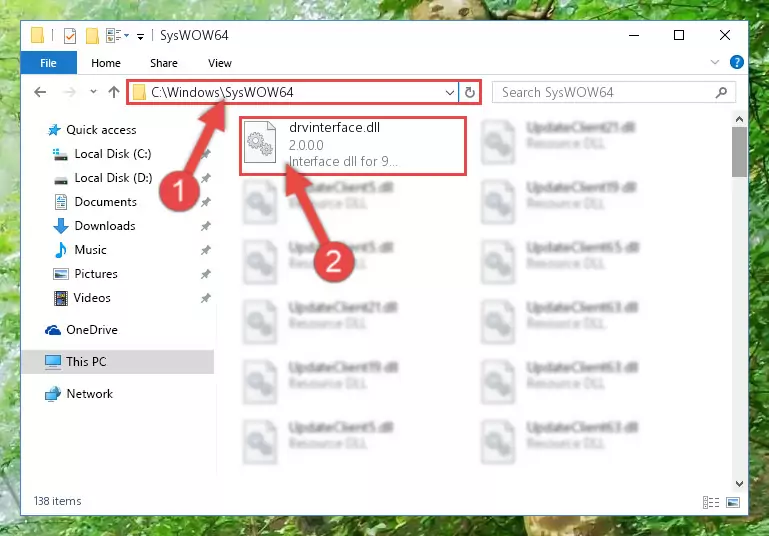Click the drvinterface.dll gear file icon

[x=260, y=142]
